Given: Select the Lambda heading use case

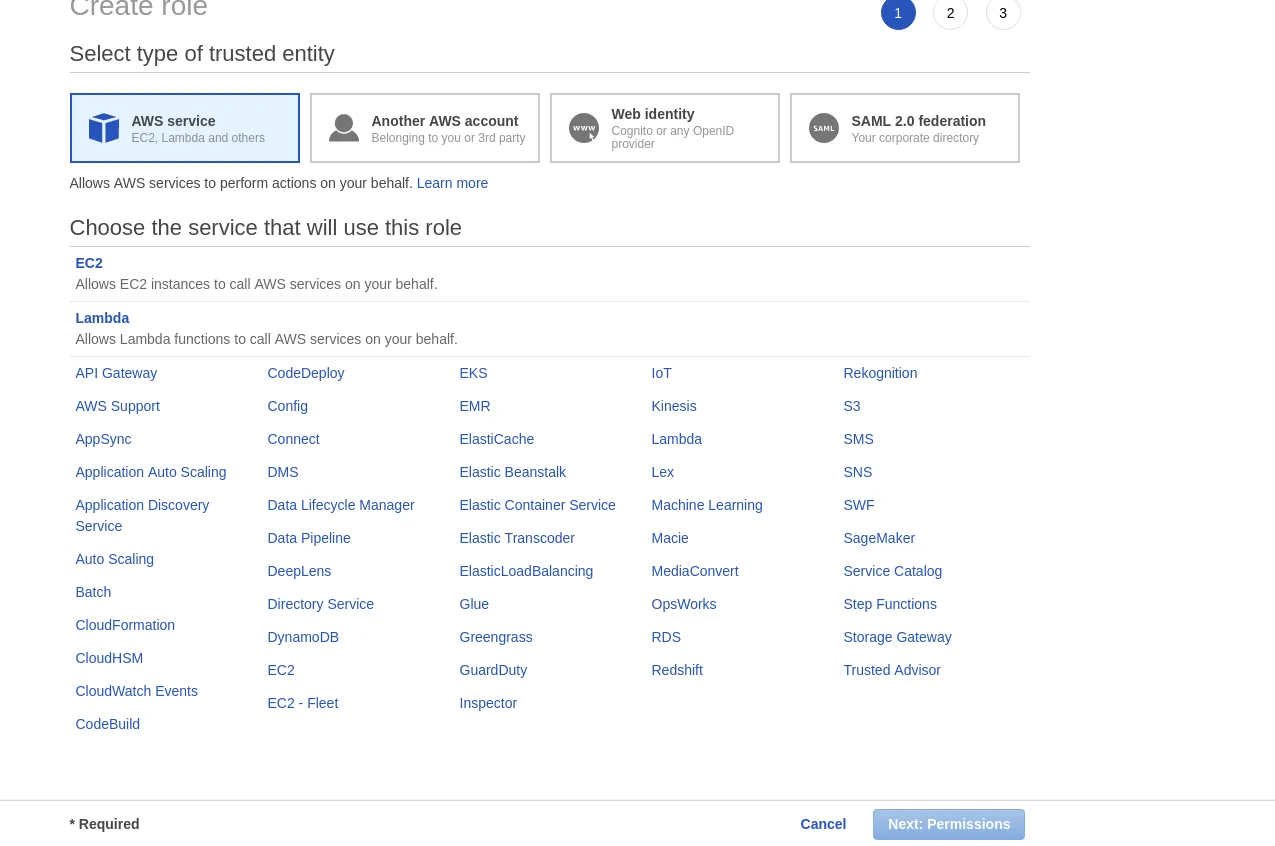Looking at the screenshot, I should point(102,318).
